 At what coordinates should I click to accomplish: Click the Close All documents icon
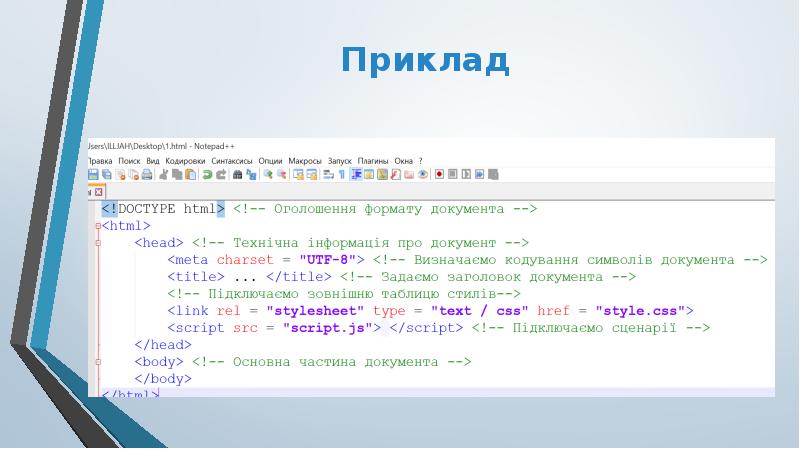pos(134,174)
